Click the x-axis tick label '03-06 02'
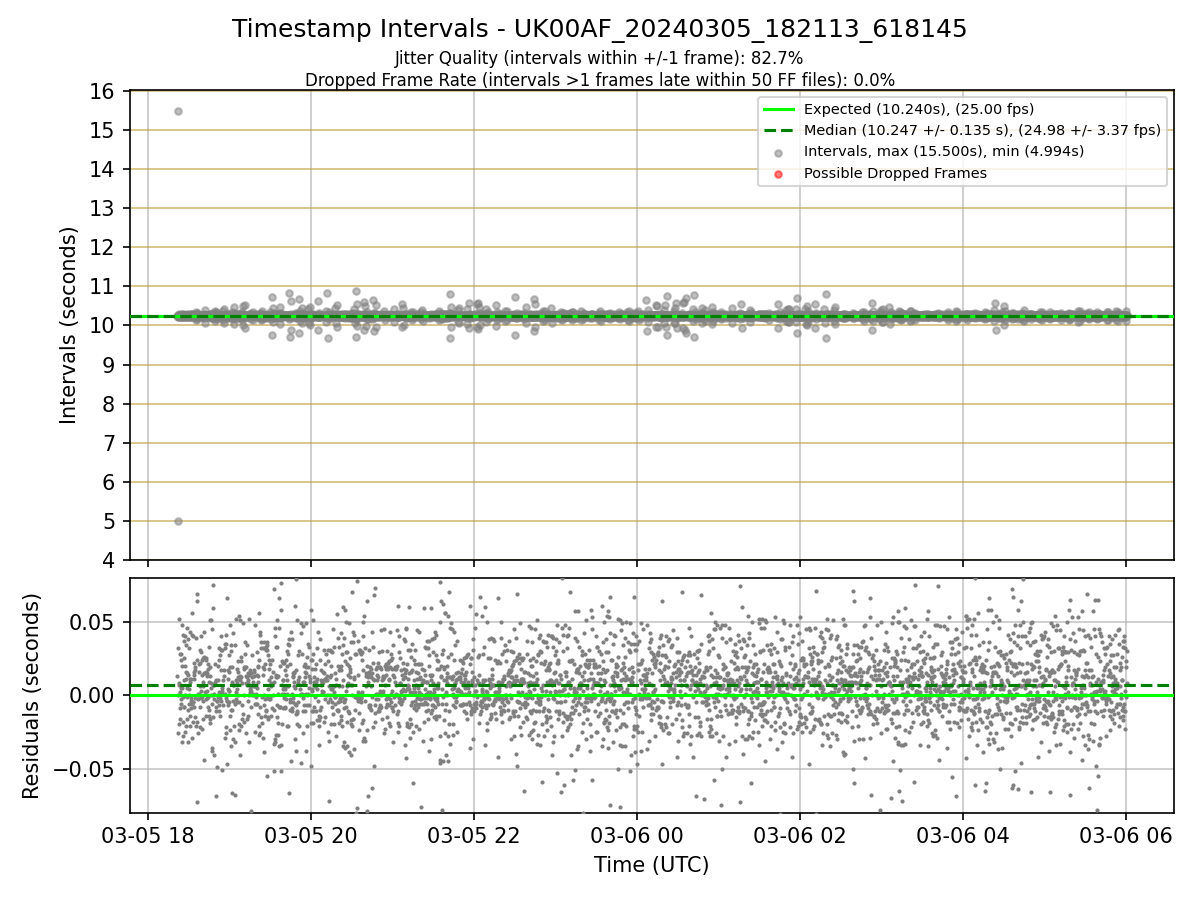 pos(800,835)
